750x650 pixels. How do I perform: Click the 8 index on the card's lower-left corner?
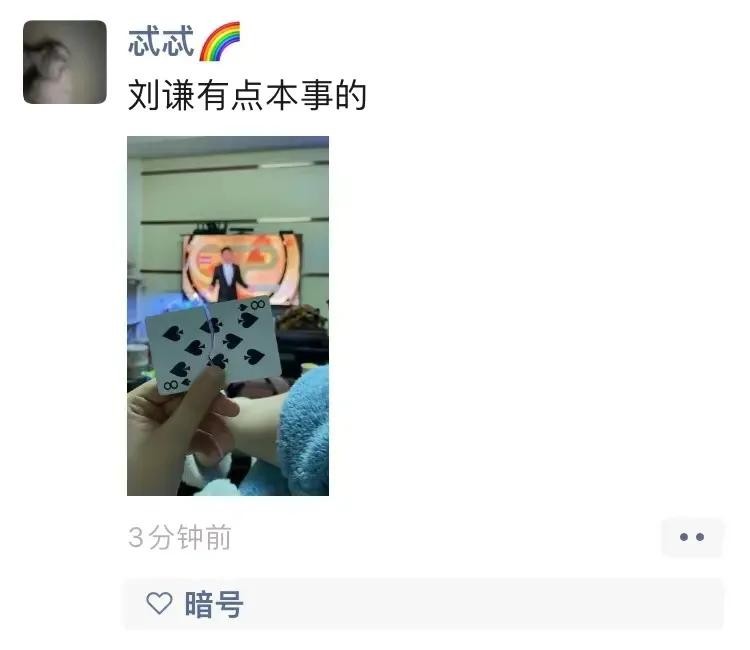click(171, 385)
